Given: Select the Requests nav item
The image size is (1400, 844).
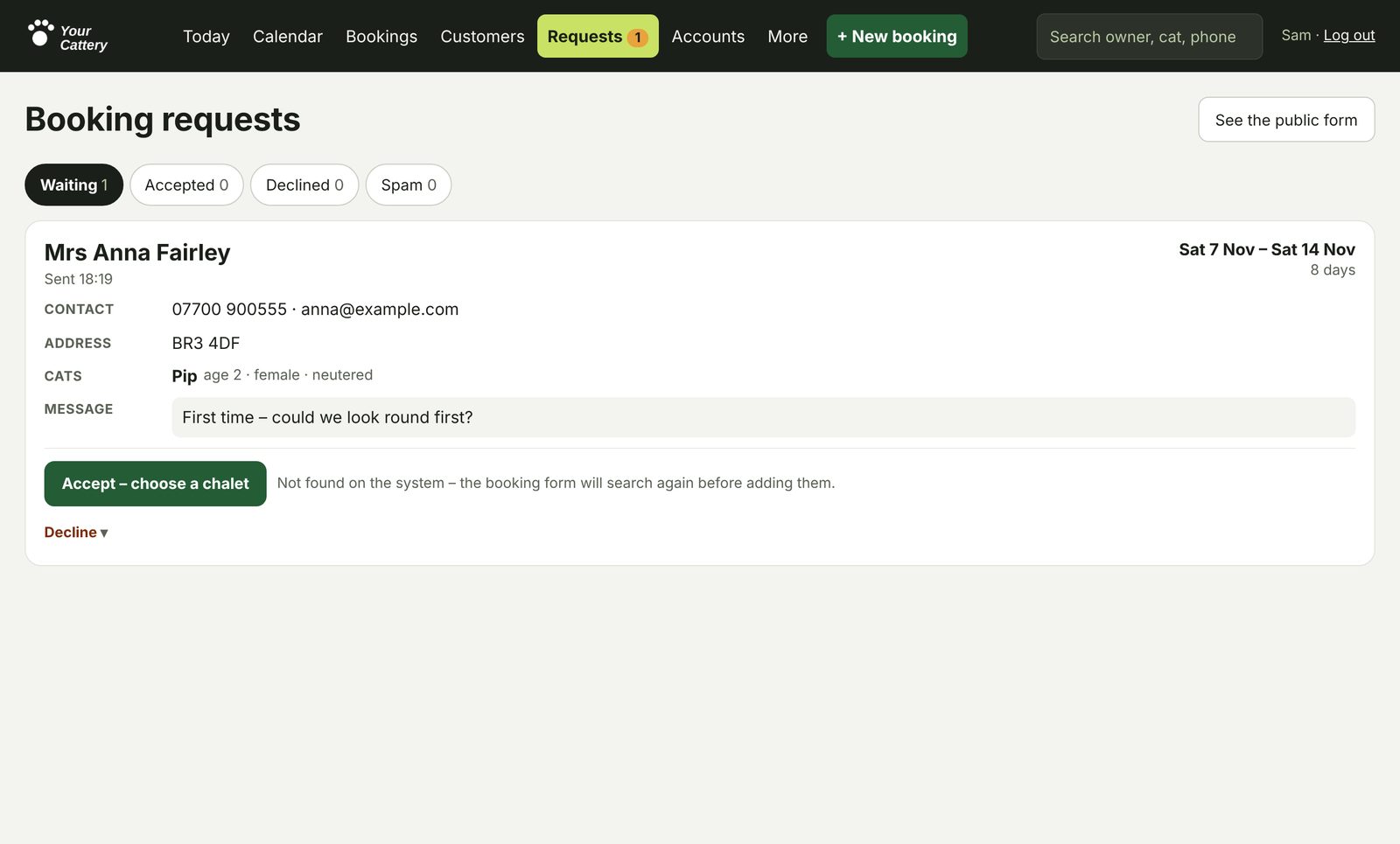Looking at the screenshot, I should pos(598,36).
